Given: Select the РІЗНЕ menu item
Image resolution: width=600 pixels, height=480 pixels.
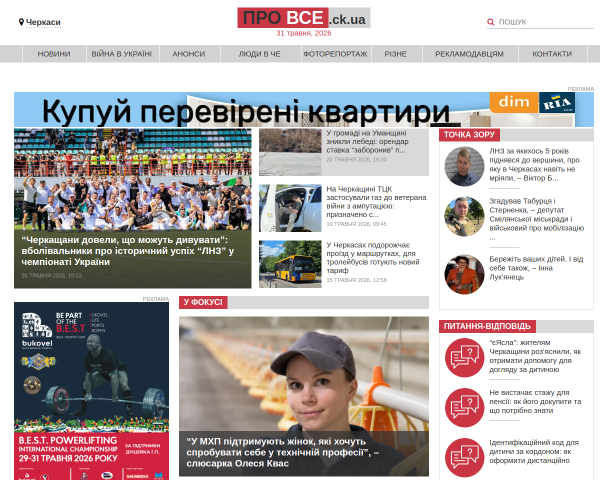Looking at the screenshot, I should (x=396, y=54).
